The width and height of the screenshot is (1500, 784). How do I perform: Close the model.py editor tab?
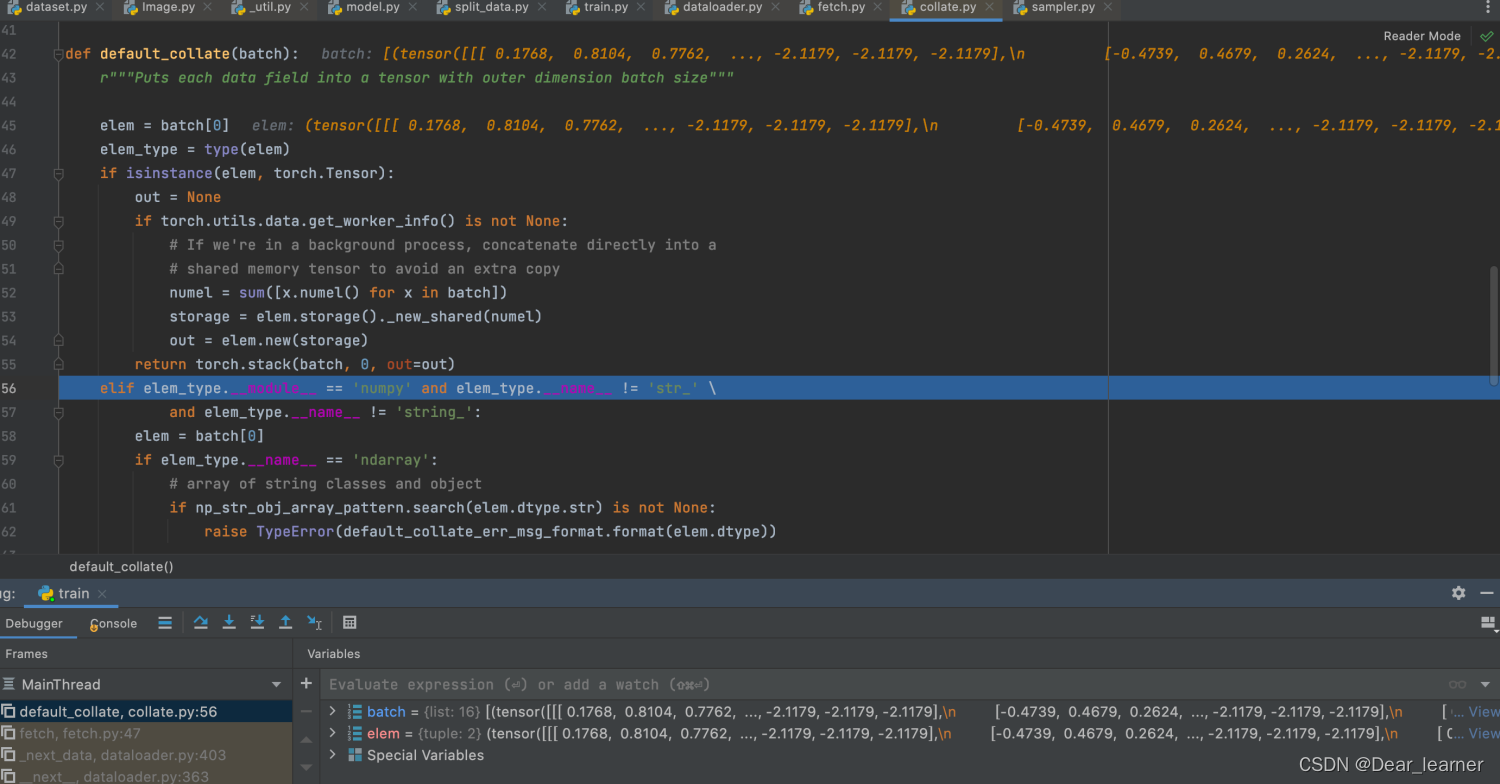[413, 7]
